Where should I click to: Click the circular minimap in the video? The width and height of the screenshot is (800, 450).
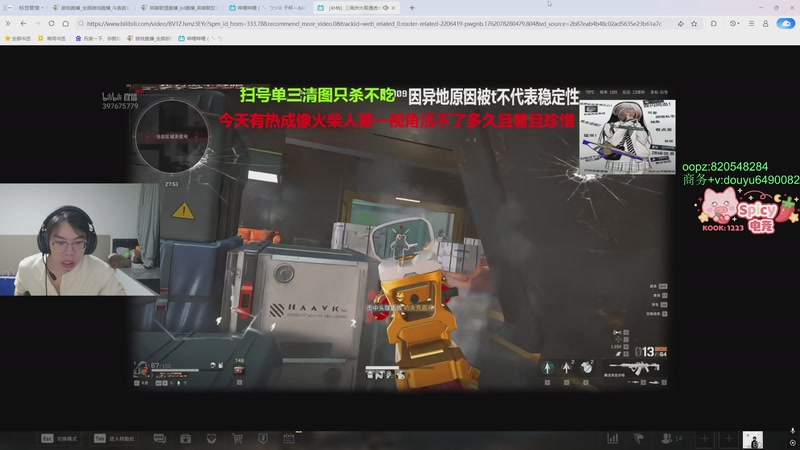(172, 136)
